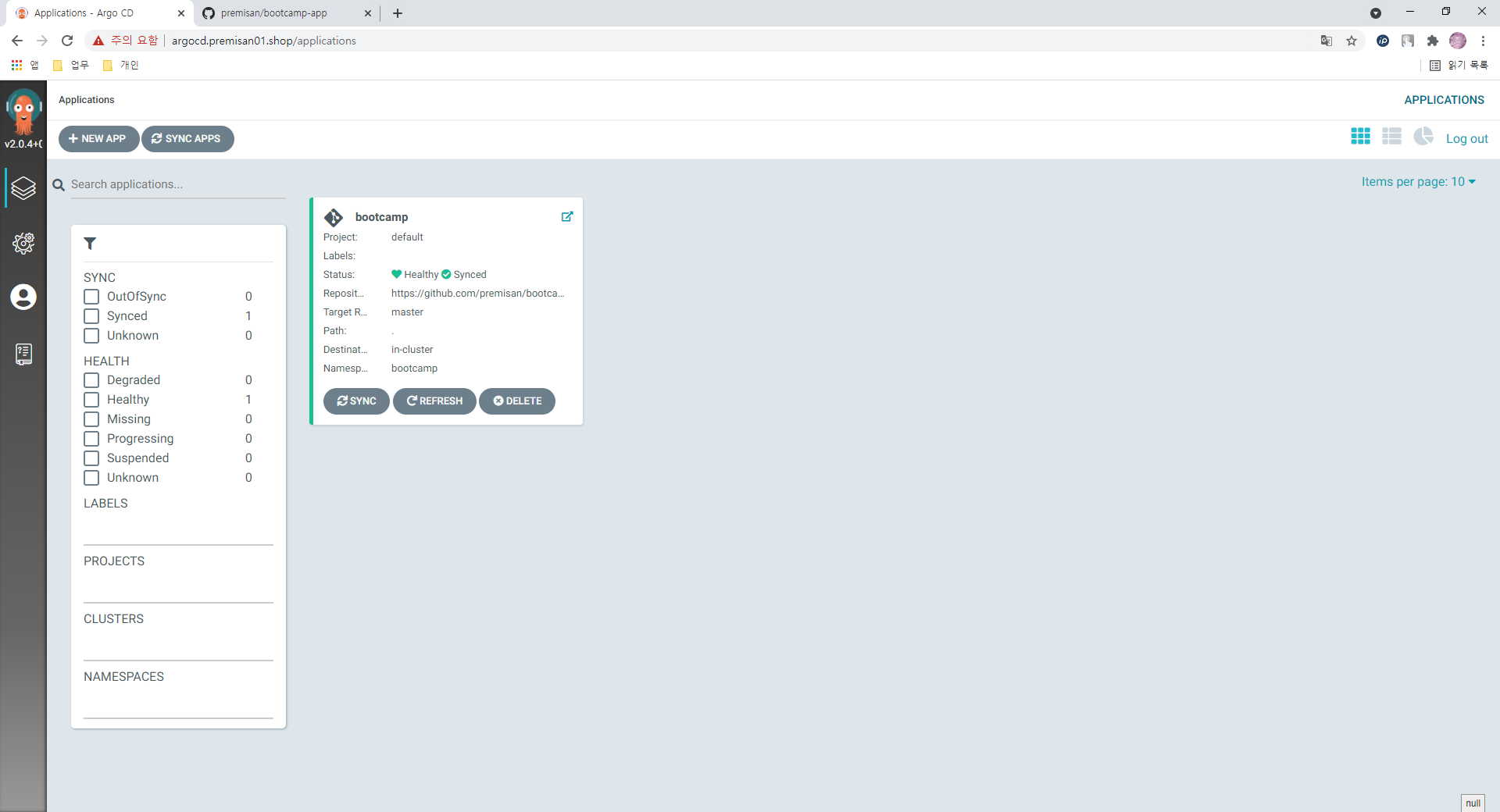Open the 업무 bookmarks folder
The width and height of the screenshot is (1500, 812).
click(71, 66)
